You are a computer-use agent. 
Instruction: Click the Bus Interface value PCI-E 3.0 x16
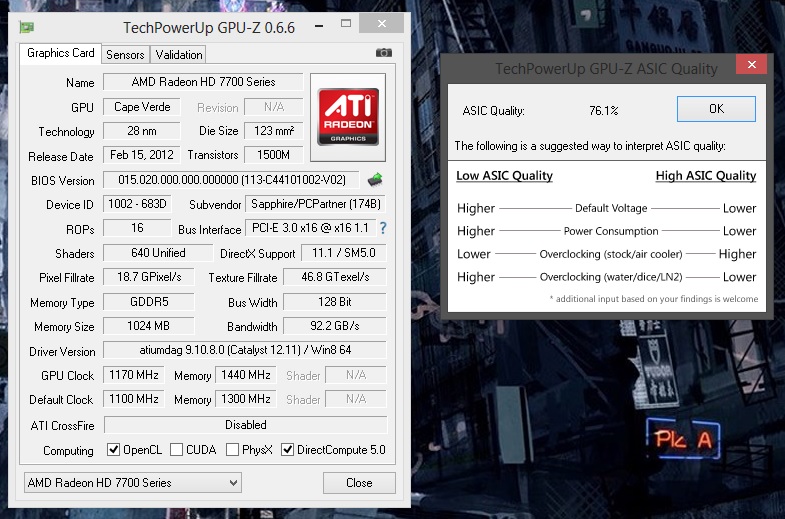[x=310, y=228]
